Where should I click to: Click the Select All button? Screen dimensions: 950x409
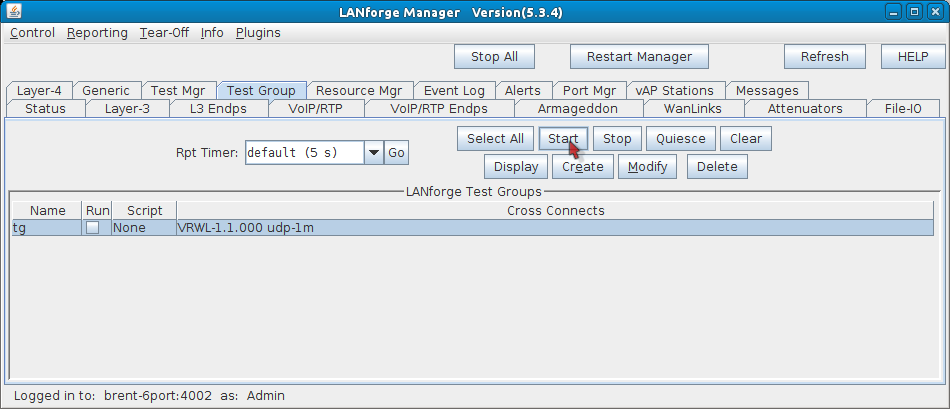(495, 139)
